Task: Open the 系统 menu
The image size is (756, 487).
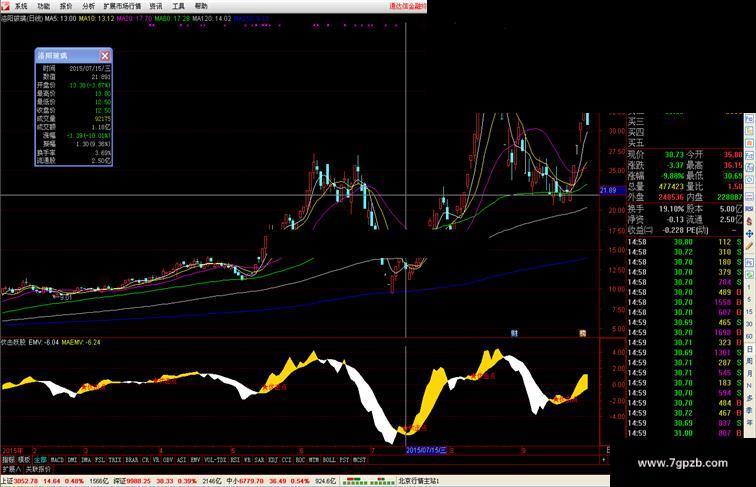Action: [21, 6]
